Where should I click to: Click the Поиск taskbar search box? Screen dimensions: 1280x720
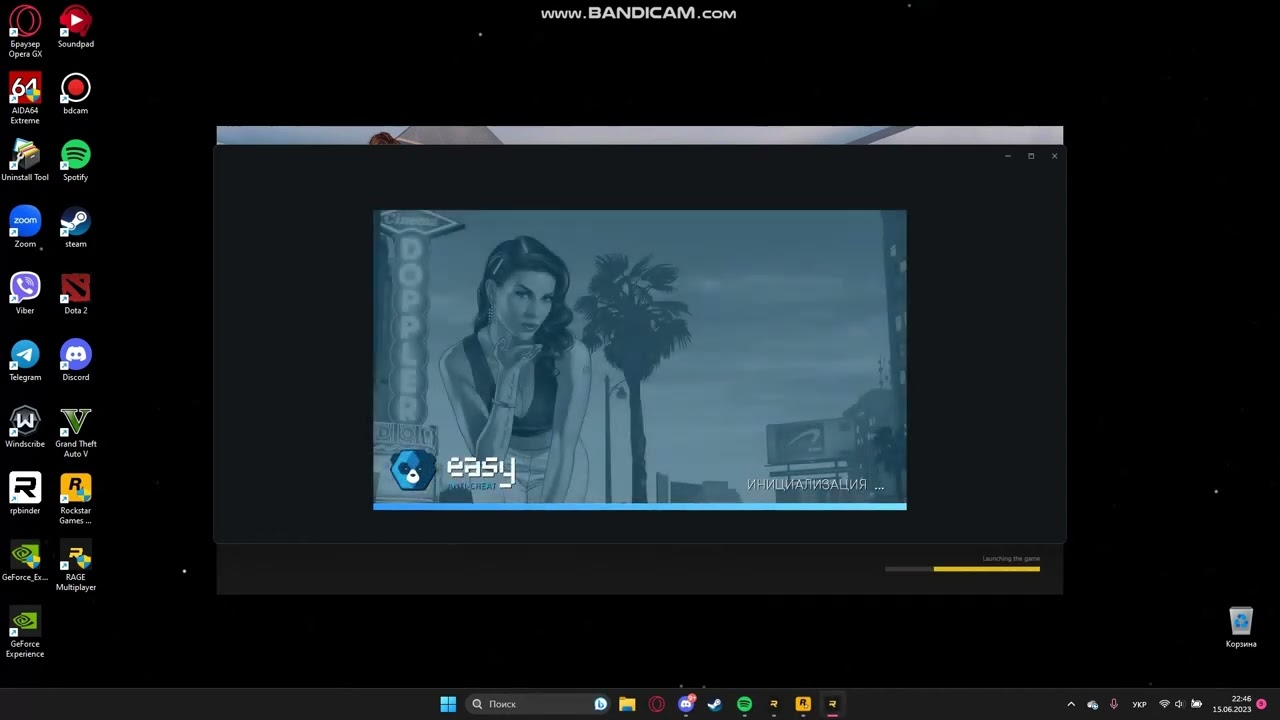click(x=539, y=704)
